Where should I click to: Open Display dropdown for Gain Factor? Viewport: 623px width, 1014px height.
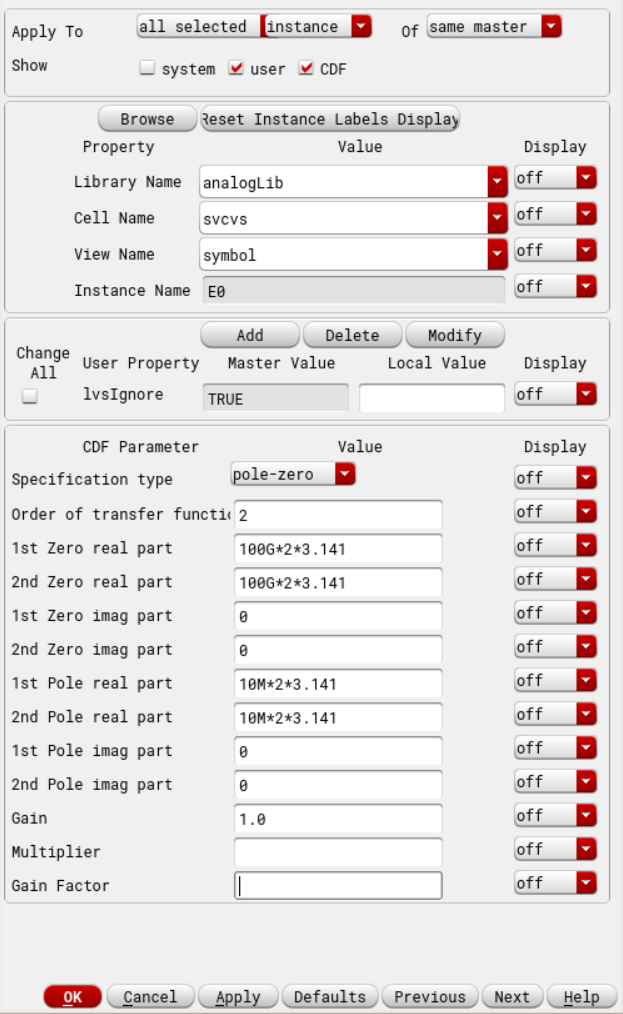click(x=555, y=883)
